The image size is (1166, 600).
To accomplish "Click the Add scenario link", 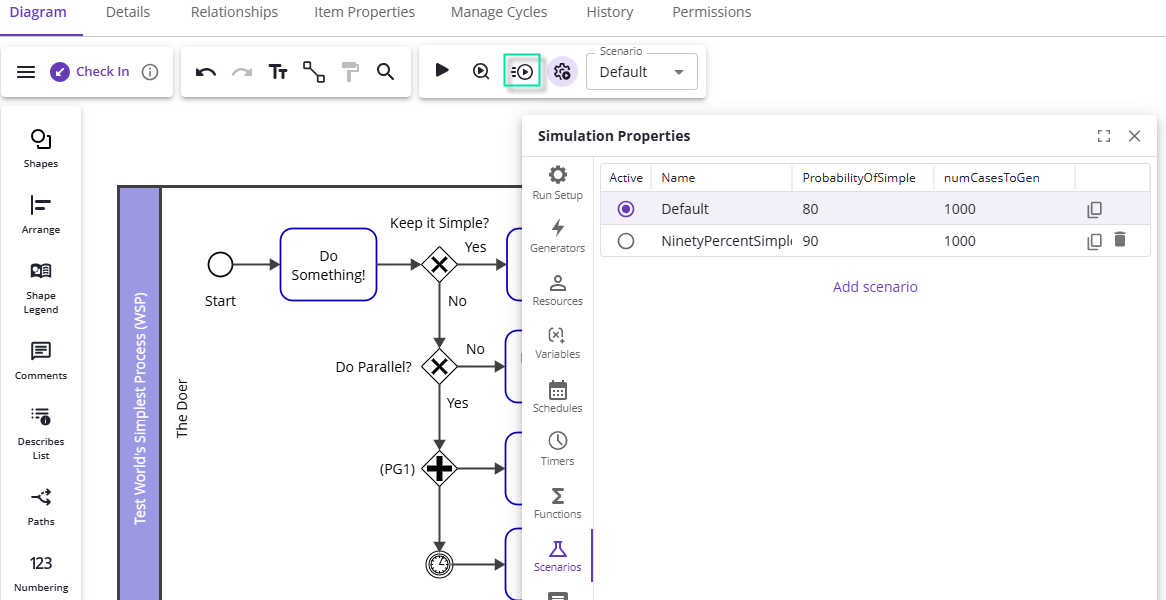I will 875,287.
